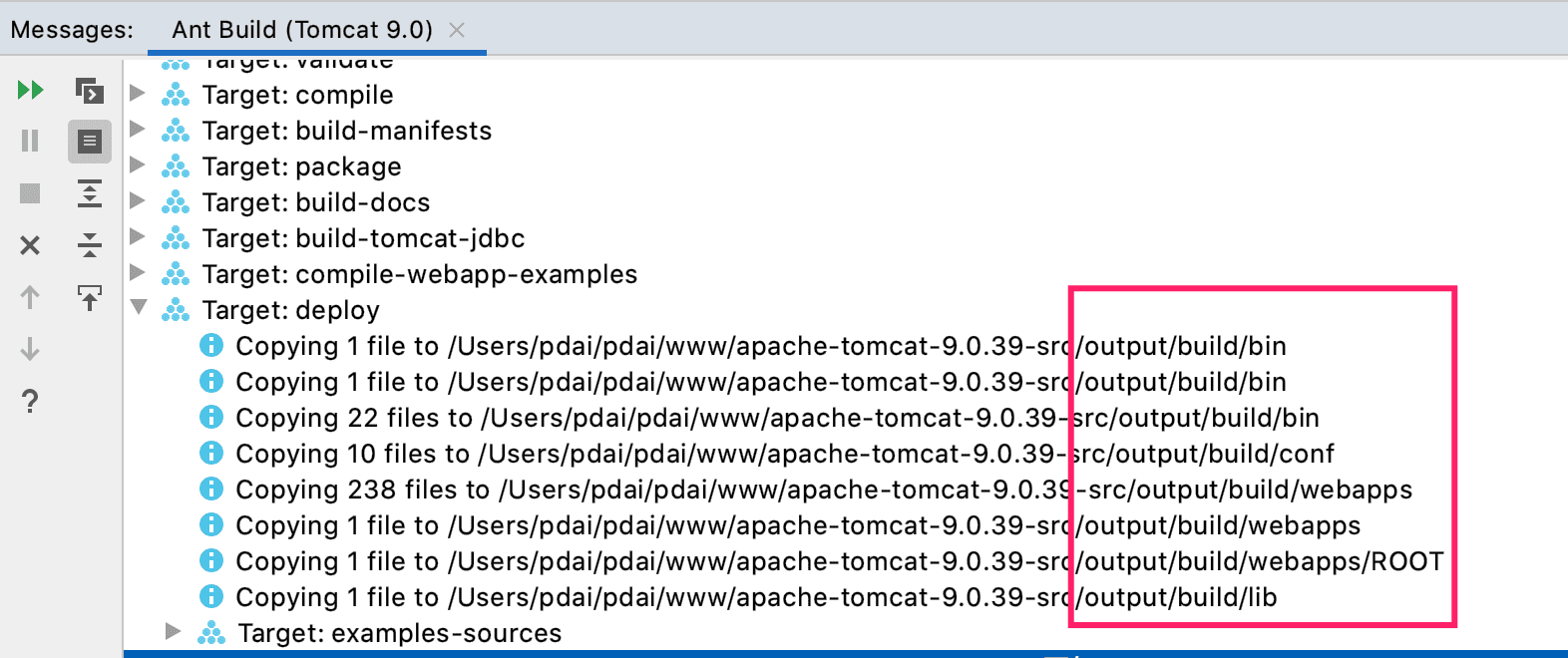1568x658 pixels.
Task: Collapse the Target: deploy node
Action: pos(139,308)
